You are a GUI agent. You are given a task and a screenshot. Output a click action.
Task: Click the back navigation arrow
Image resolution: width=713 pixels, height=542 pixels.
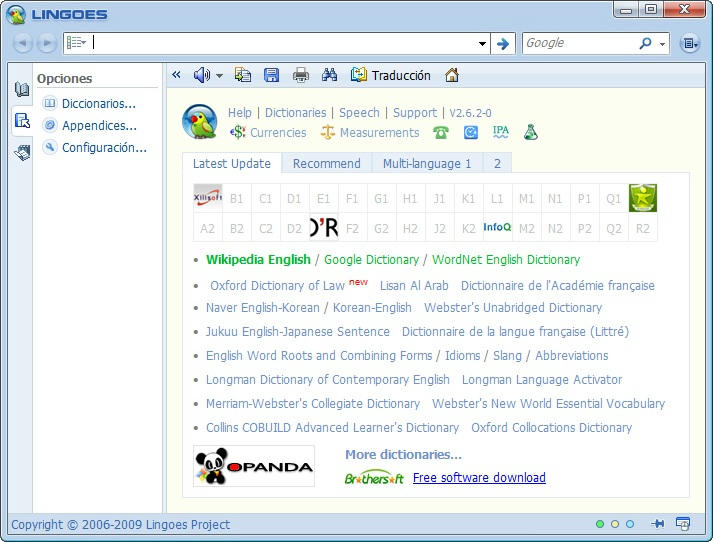click(22, 44)
